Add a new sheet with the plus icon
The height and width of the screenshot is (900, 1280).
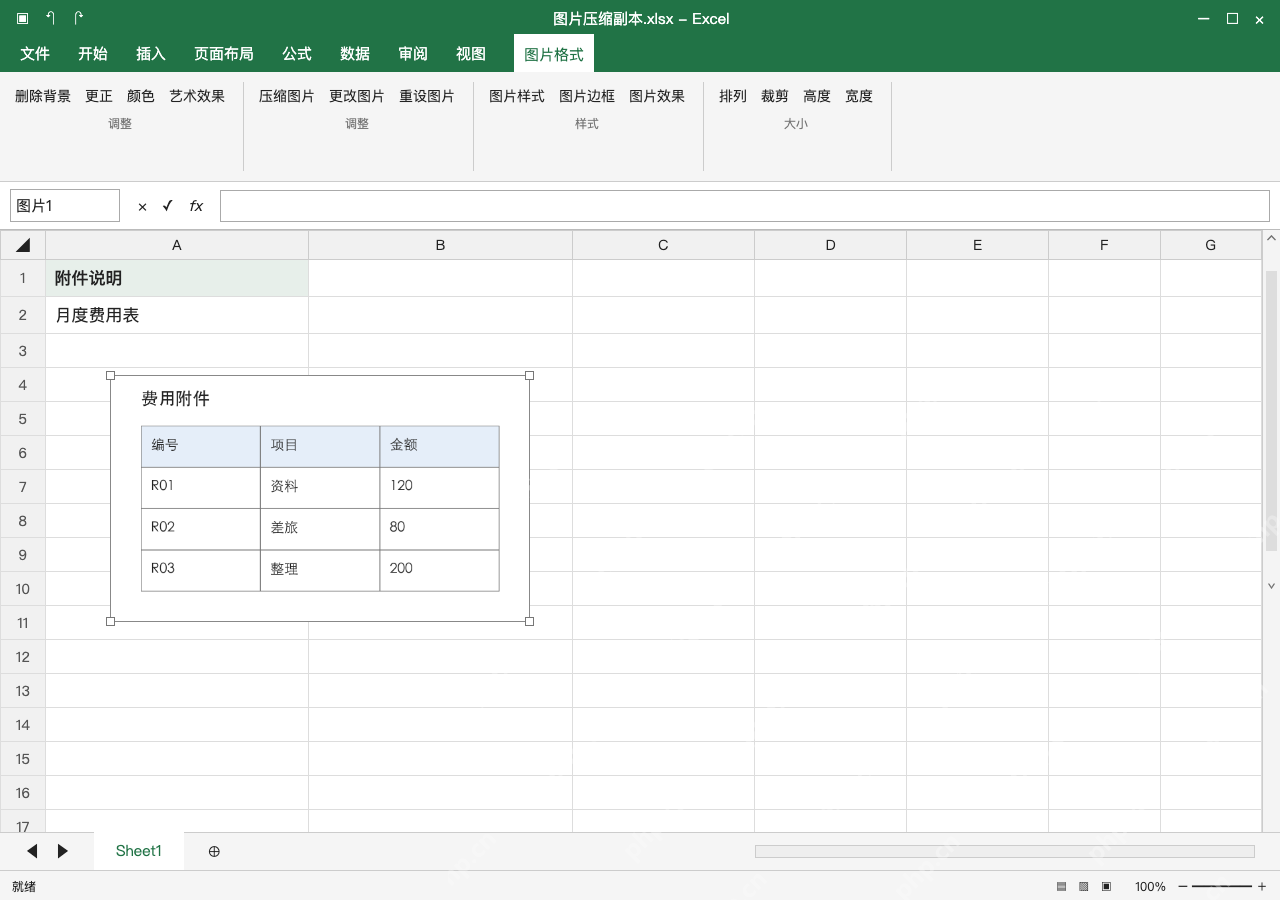214,851
